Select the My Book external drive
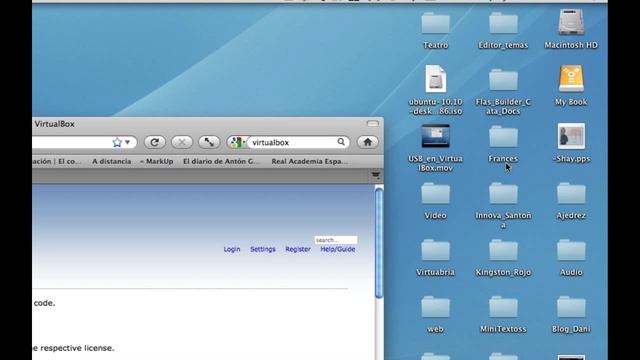The width and height of the screenshot is (640, 360). point(571,78)
